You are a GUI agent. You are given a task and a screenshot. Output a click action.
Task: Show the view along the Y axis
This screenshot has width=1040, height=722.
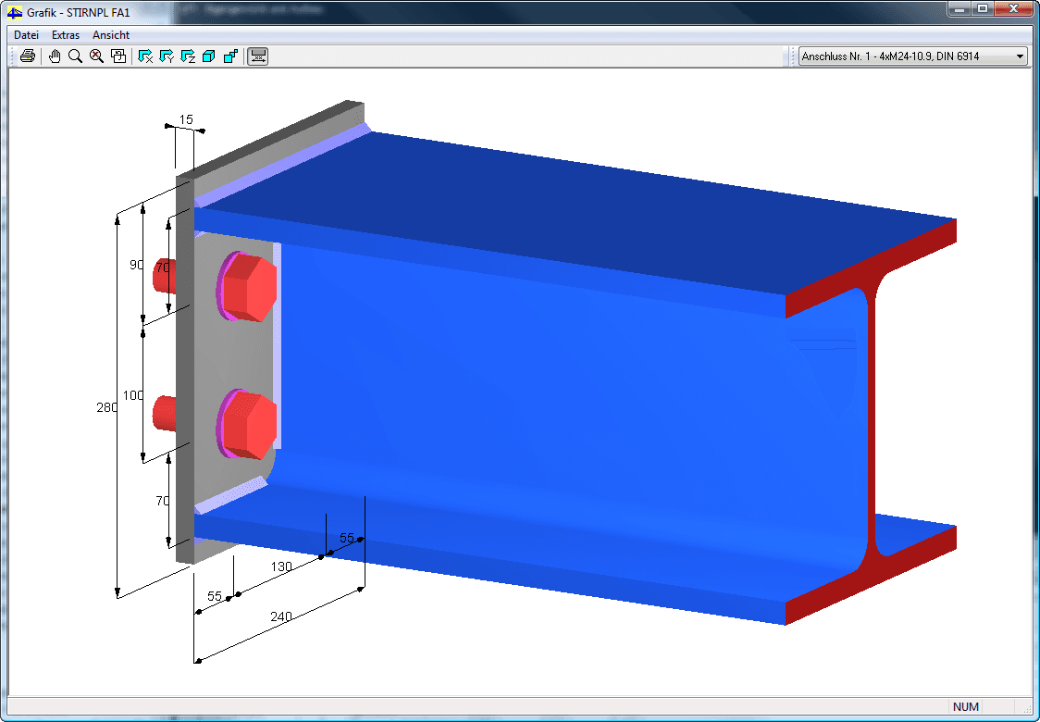[x=166, y=56]
